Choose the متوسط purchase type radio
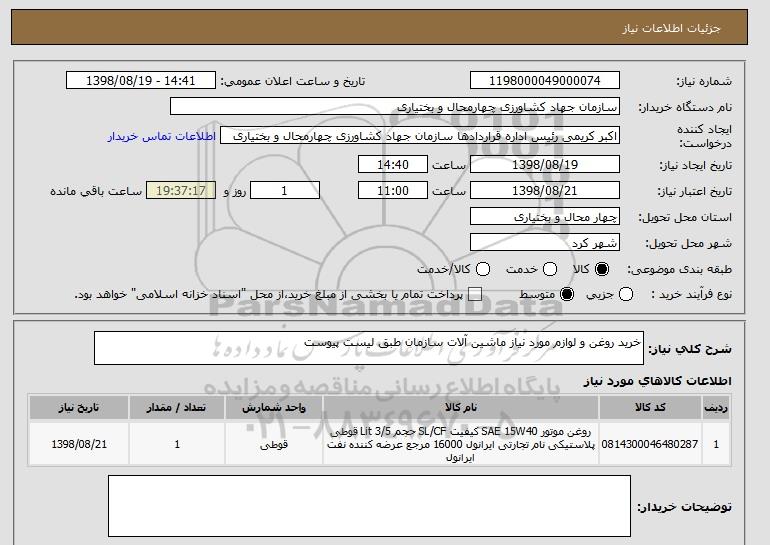This screenshot has width=770, height=545. point(567,294)
